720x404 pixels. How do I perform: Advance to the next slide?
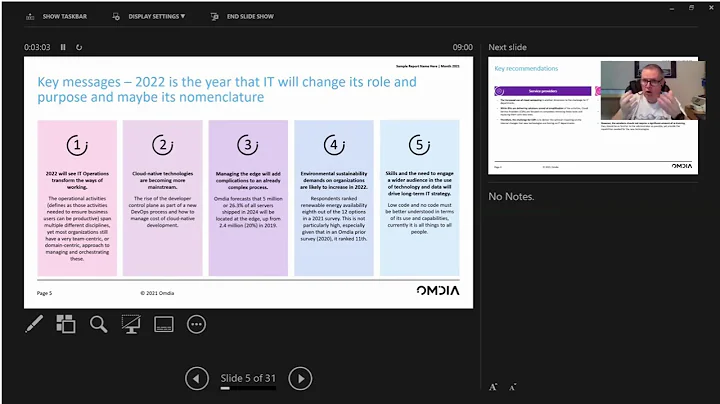point(300,379)
